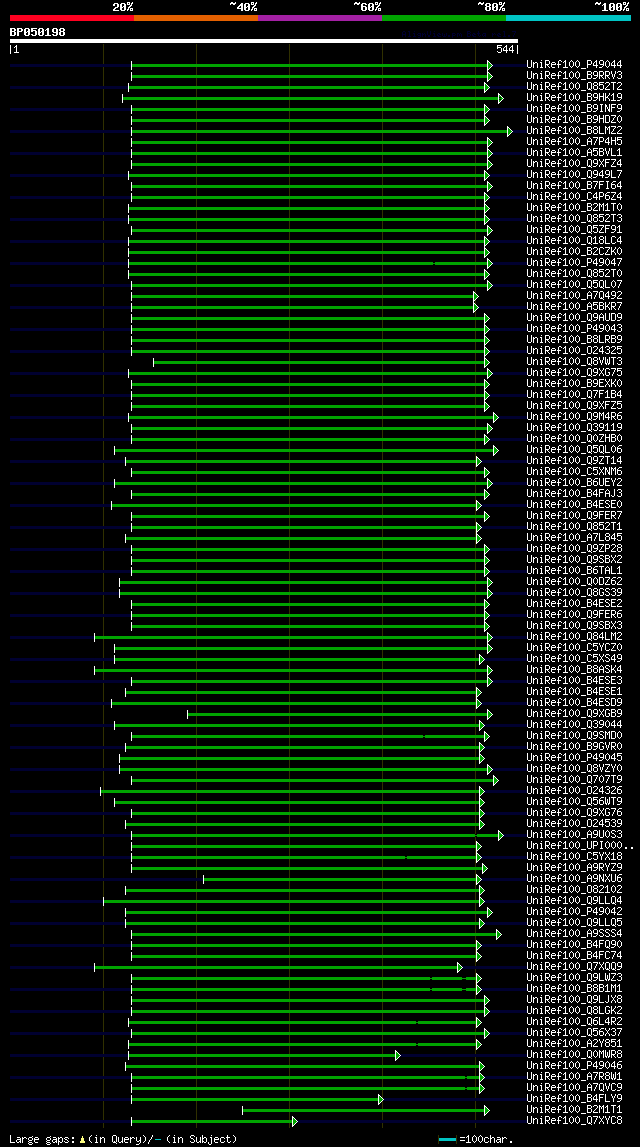
Task: Select the UniRef100_Q9LWZ3 label
Action: [x=574, y=978]
